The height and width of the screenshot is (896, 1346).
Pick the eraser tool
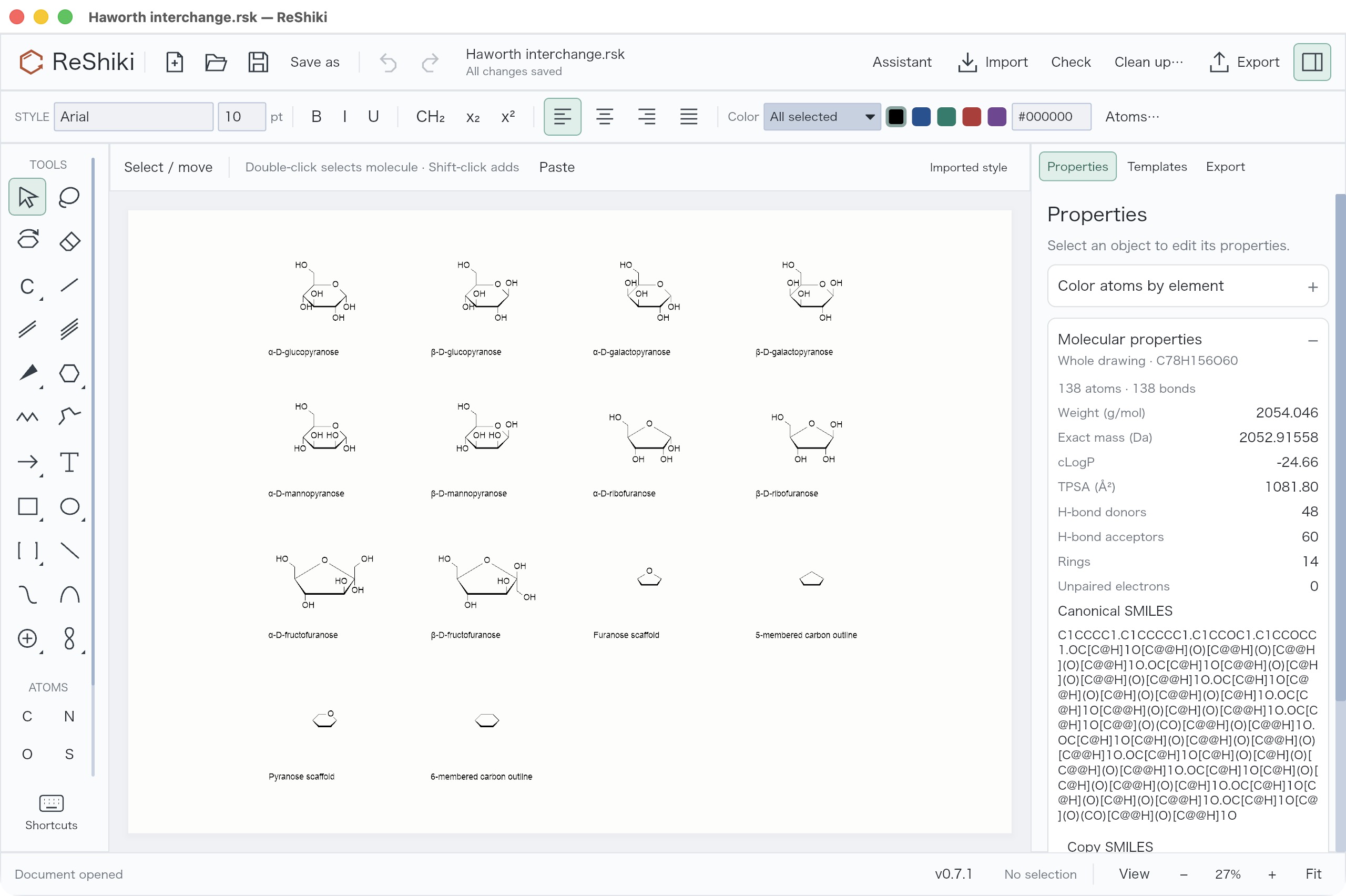[69, 241]
